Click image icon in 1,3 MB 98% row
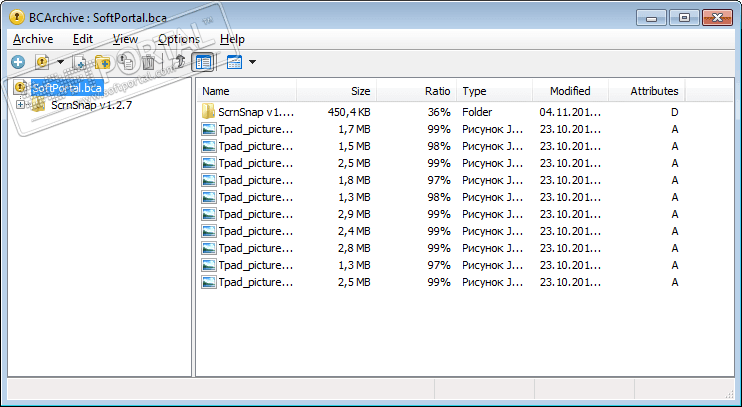 click(208, 197)
